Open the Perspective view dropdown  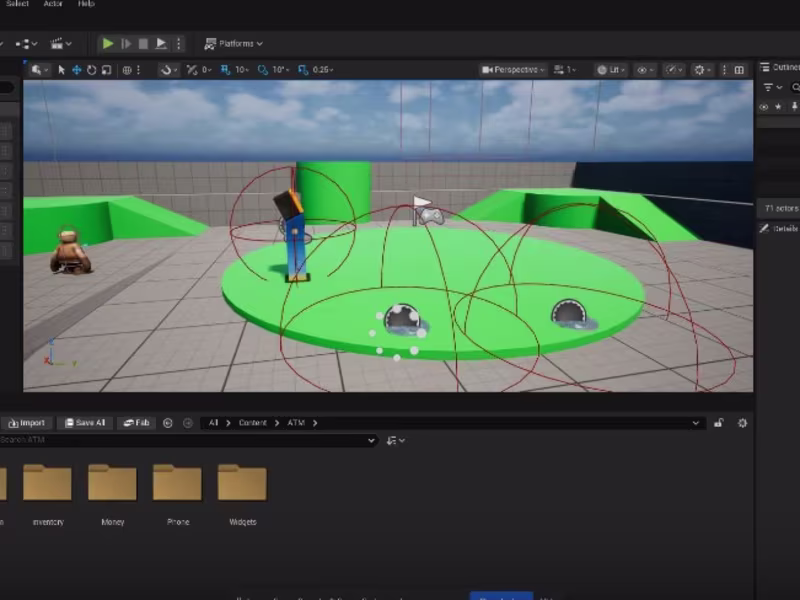pyautogui.click(x=513, y=70)
